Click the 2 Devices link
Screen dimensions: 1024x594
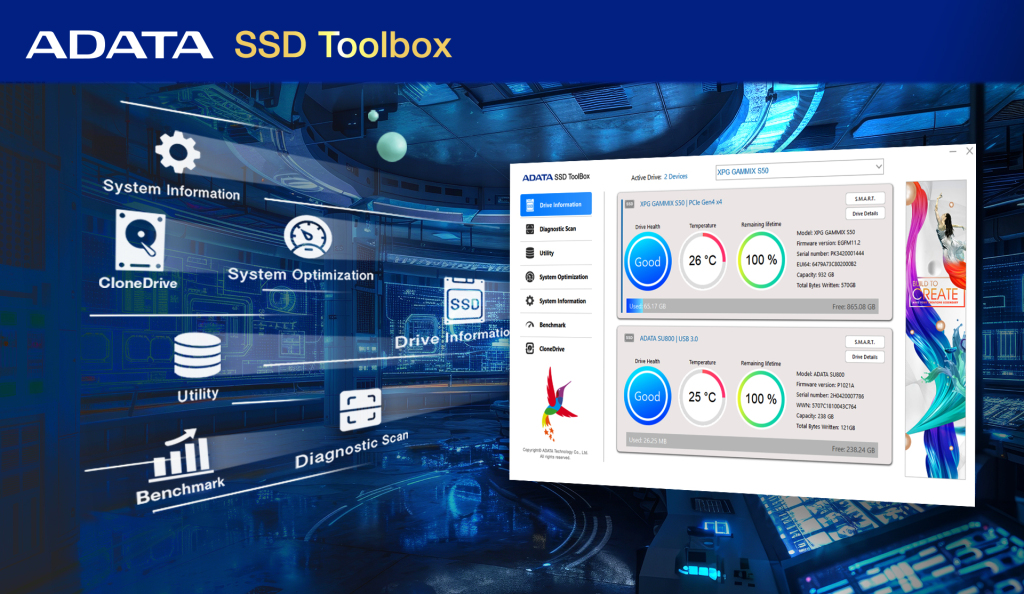coord(676,176)
